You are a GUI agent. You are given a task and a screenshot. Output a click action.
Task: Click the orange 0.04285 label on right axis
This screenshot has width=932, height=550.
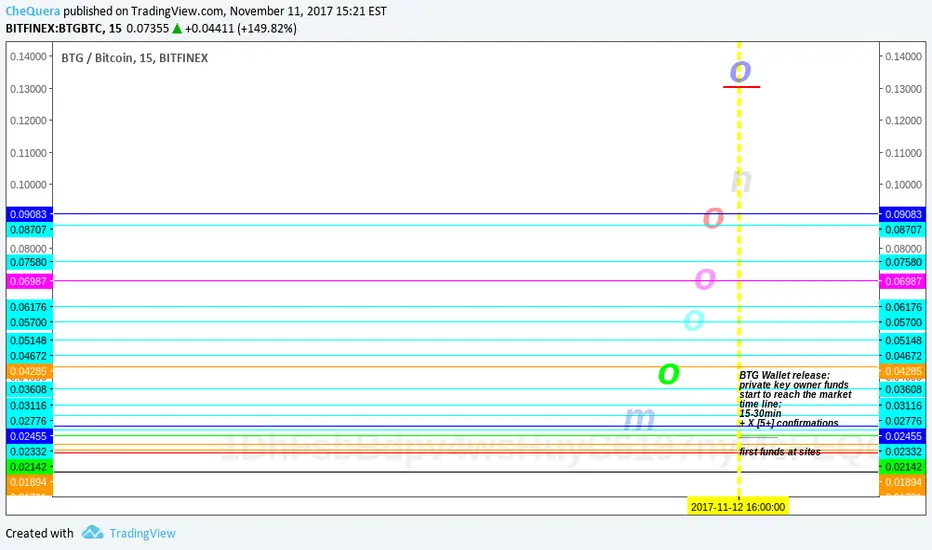point(903,372)
